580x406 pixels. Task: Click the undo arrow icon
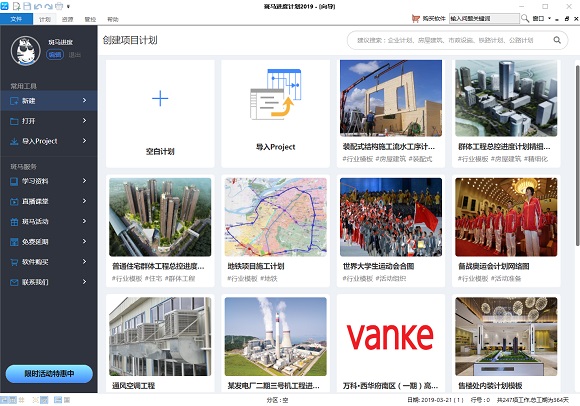(x=38, y=6)
